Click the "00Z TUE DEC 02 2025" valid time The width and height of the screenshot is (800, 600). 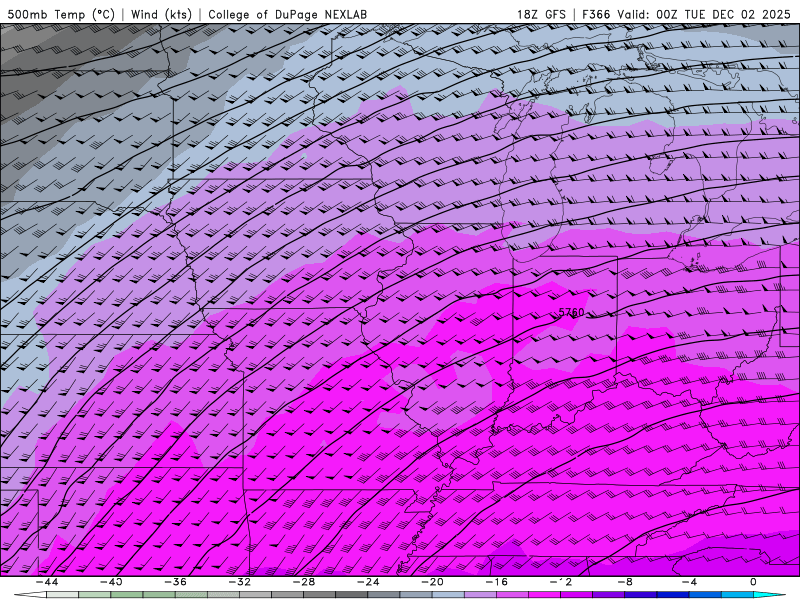pos(723,14)
